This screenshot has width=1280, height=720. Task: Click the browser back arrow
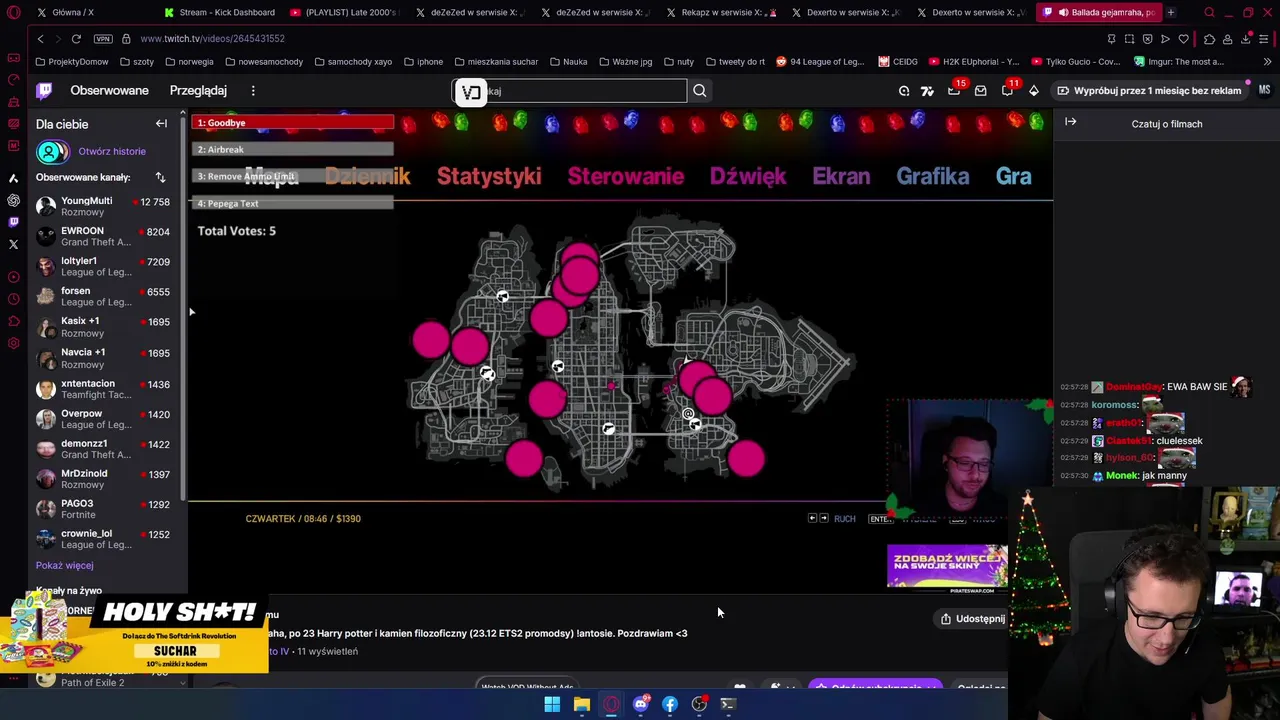point(40,39)
